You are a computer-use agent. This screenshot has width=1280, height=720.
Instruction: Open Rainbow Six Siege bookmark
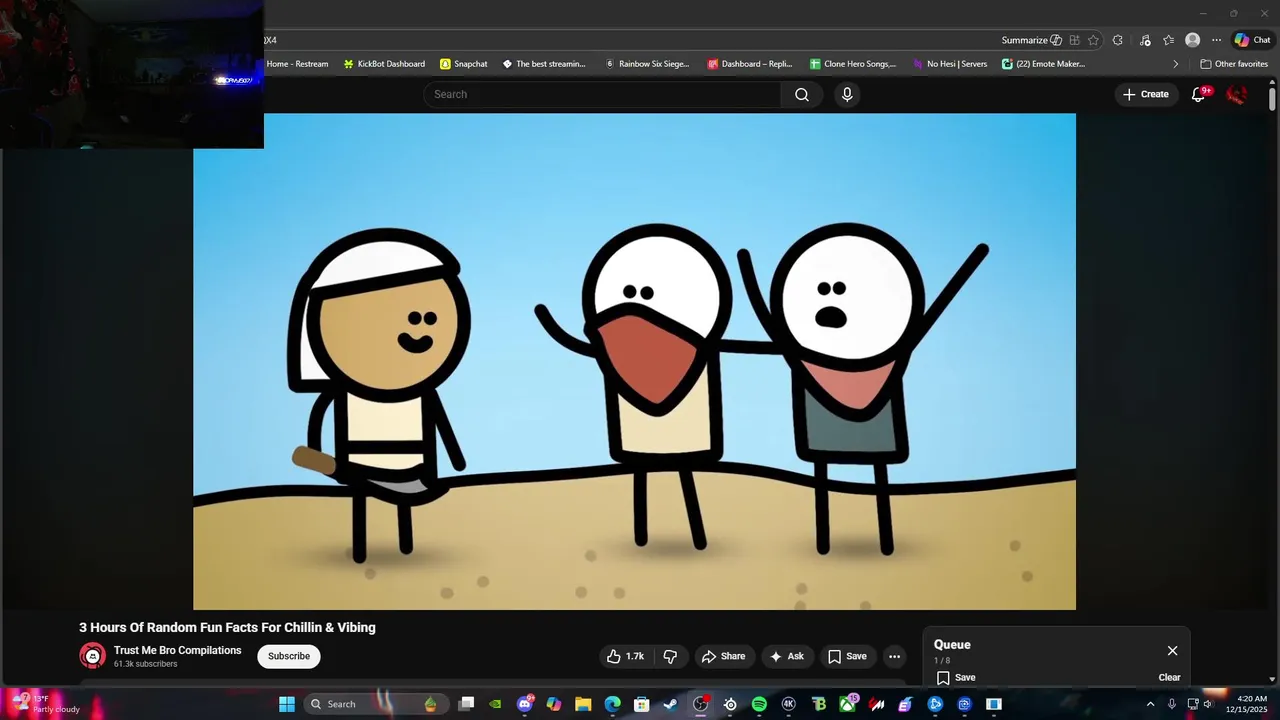(x=647, y=64)
